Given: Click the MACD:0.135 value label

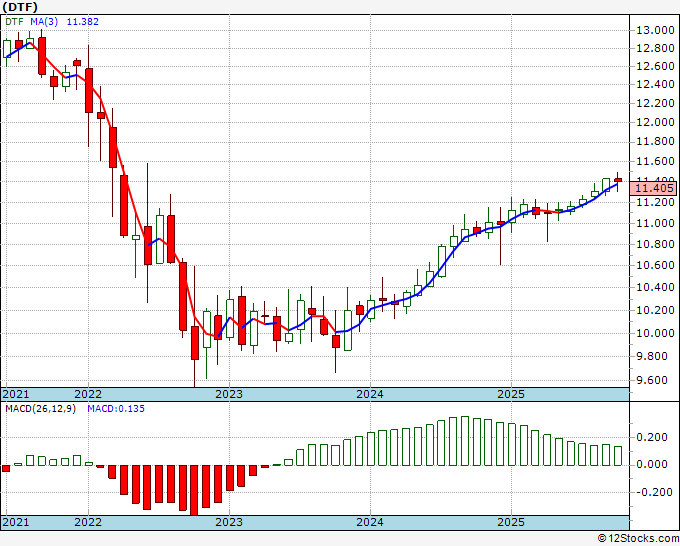Looking at the screenshot, I should point(116,409).
